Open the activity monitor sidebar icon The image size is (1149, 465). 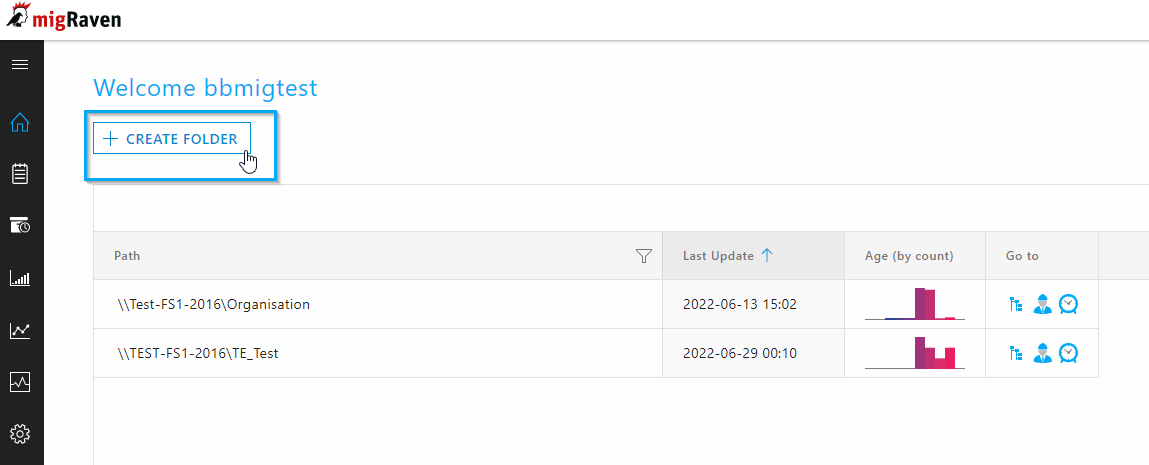tap(20, 382)
